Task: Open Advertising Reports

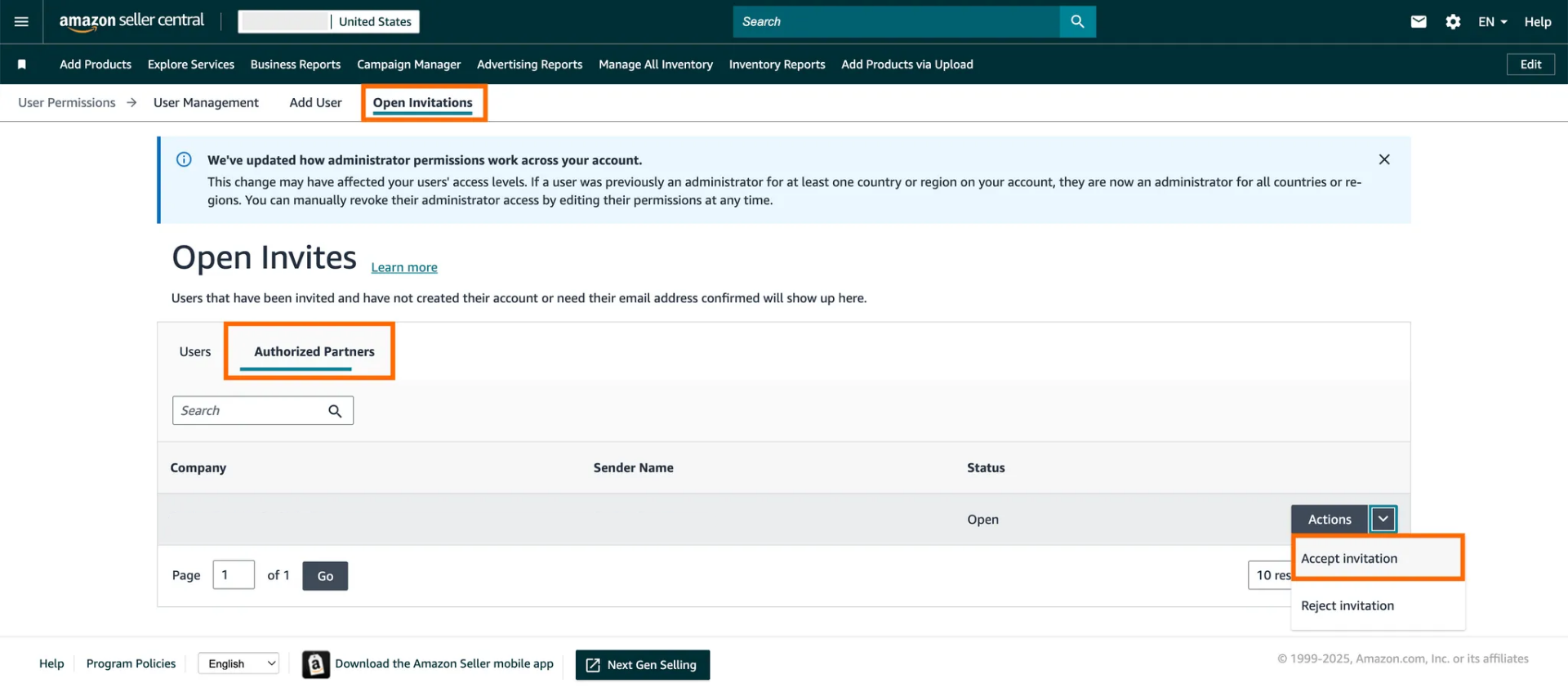Action: tap(530, 65)
